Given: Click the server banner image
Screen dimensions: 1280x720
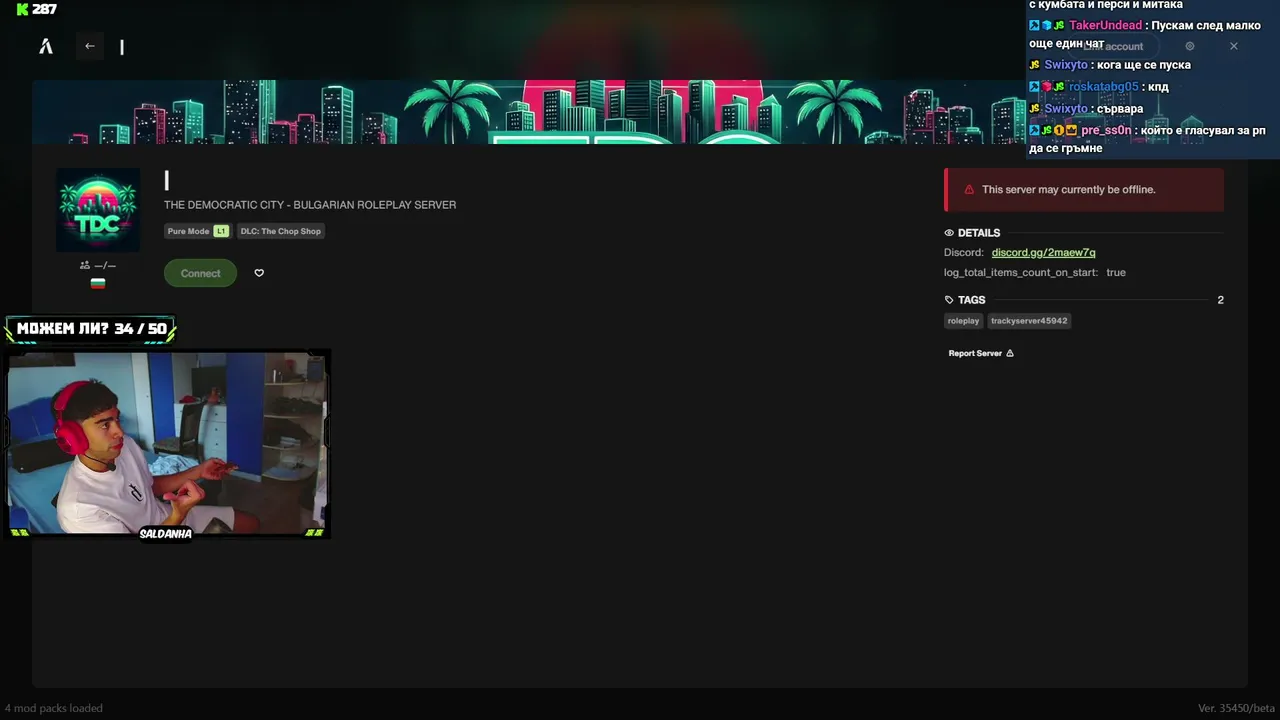Looking at the screenshot, I should [x=530, y=112].
